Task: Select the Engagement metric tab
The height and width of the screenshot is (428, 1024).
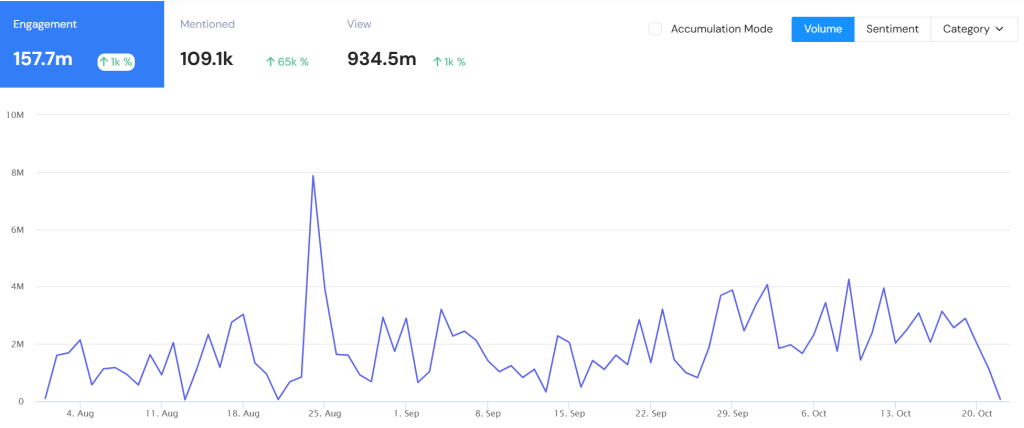Action: click(82, 44)
